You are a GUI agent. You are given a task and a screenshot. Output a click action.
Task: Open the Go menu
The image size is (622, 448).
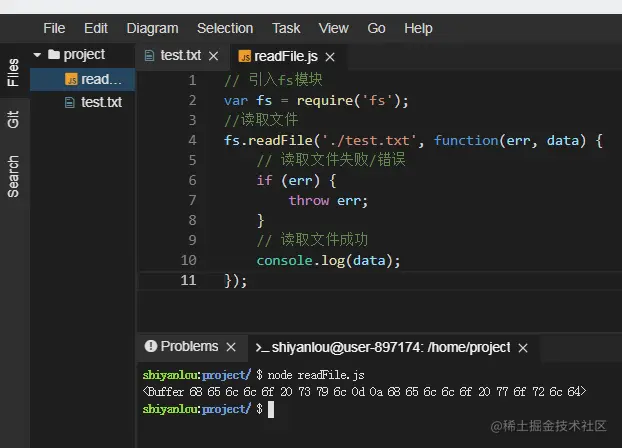376,29
